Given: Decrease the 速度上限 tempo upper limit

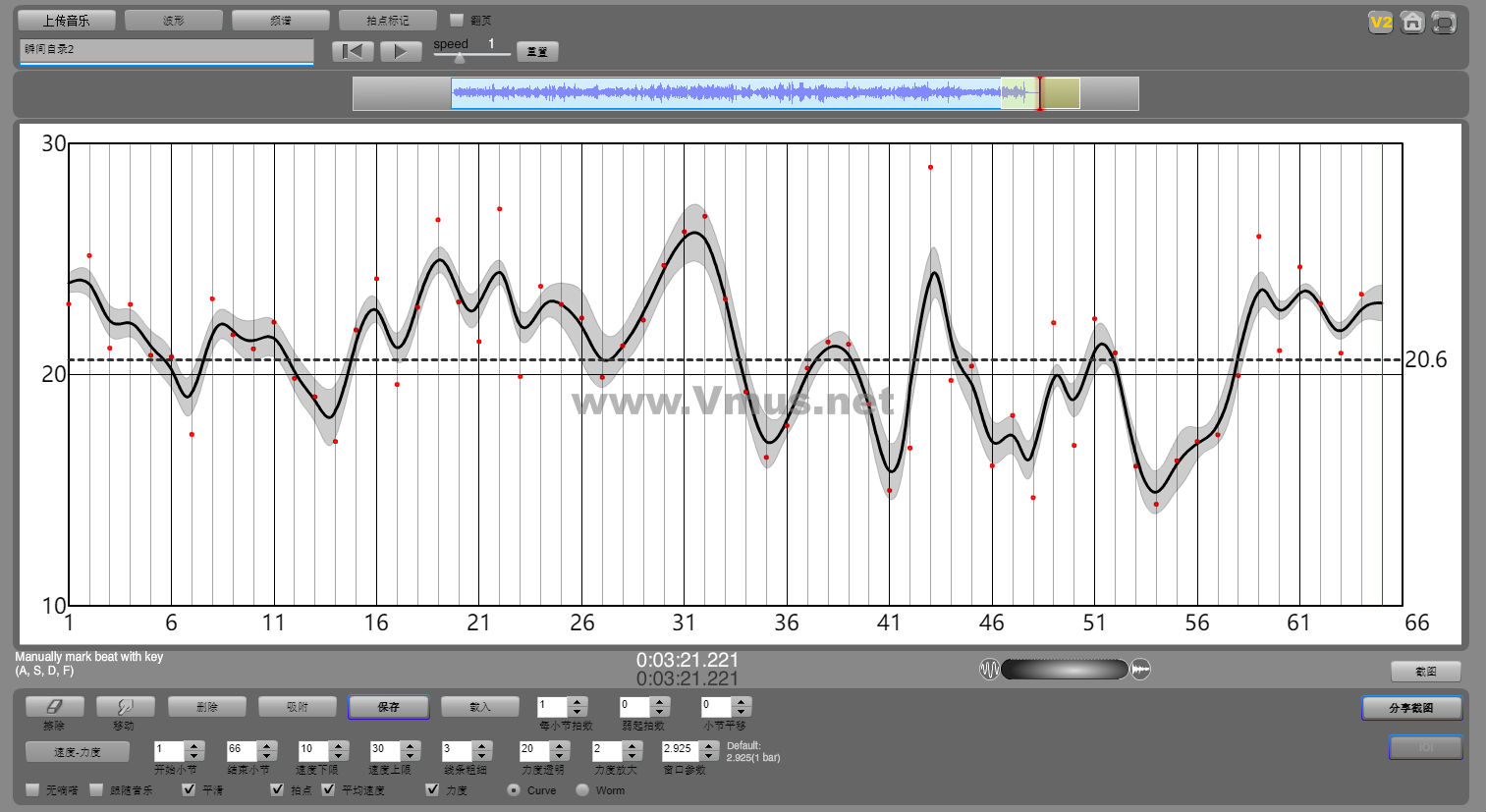Looking at the screenshot, I should pos(411,756).
